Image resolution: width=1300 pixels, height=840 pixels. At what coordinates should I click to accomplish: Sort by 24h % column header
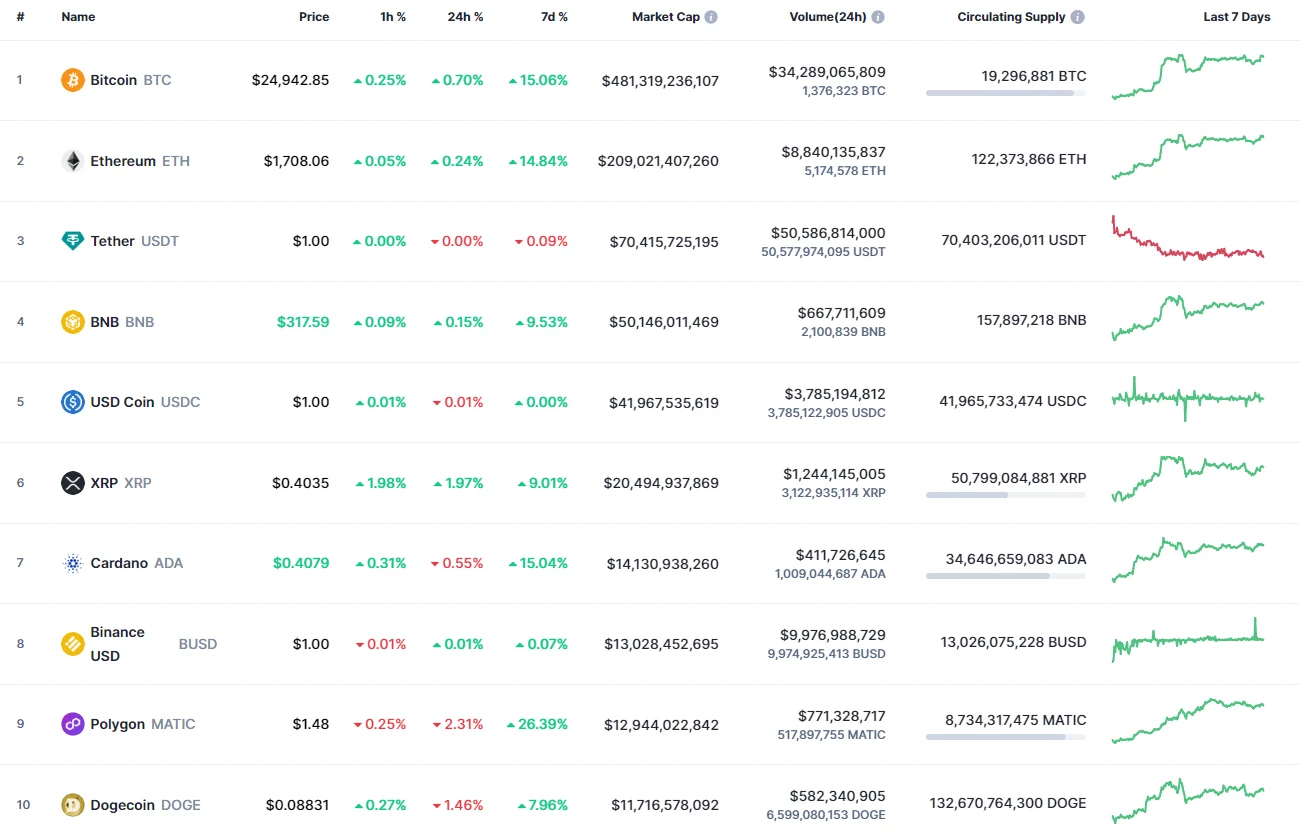(465, 17)
